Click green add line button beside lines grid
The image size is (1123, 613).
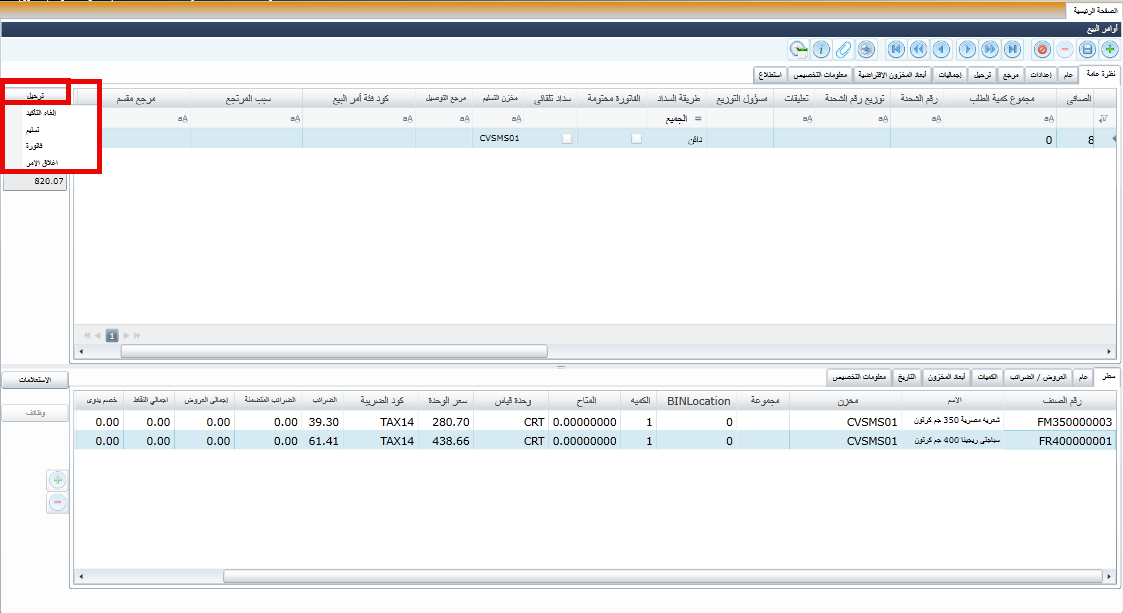(58, 481)
